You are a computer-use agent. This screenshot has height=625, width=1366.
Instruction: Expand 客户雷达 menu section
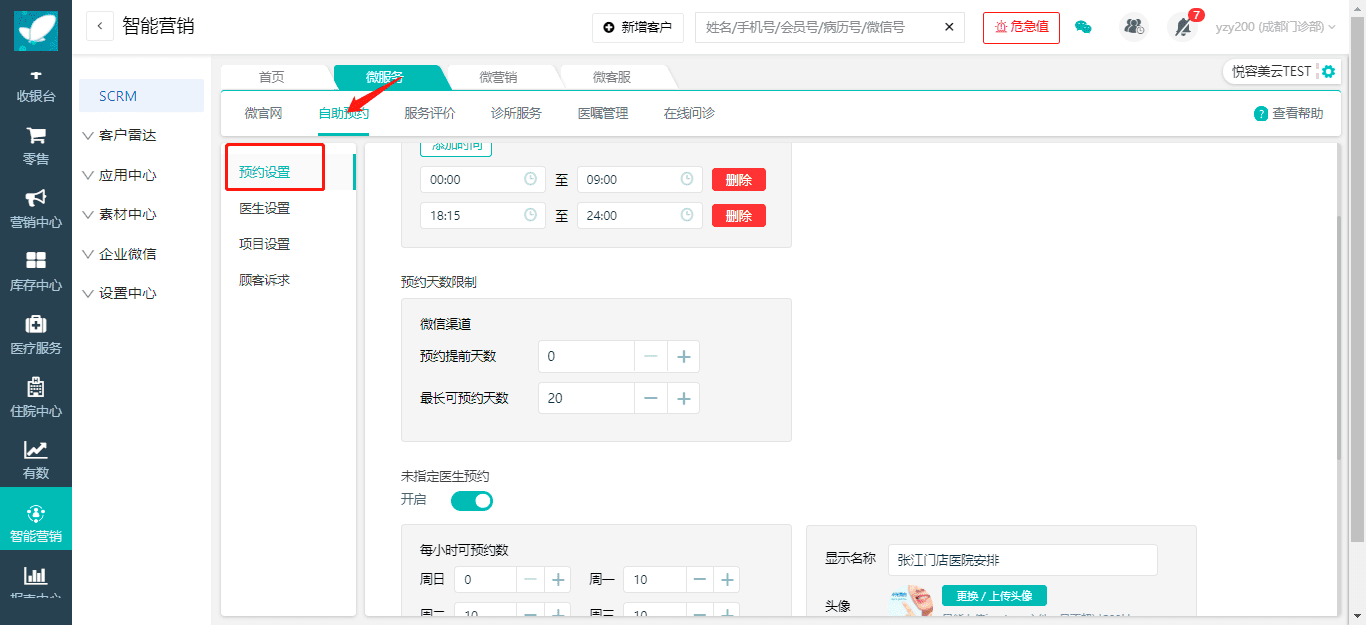point(127,136)
